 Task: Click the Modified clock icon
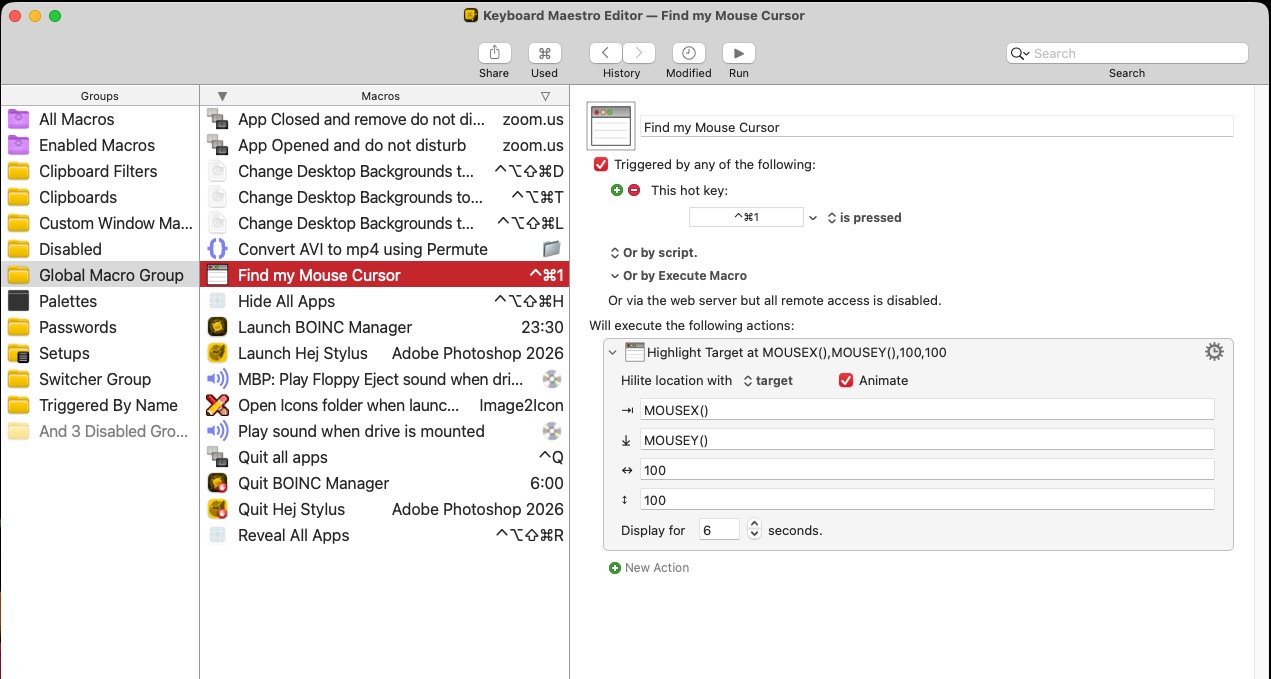(x=688, y=54)
